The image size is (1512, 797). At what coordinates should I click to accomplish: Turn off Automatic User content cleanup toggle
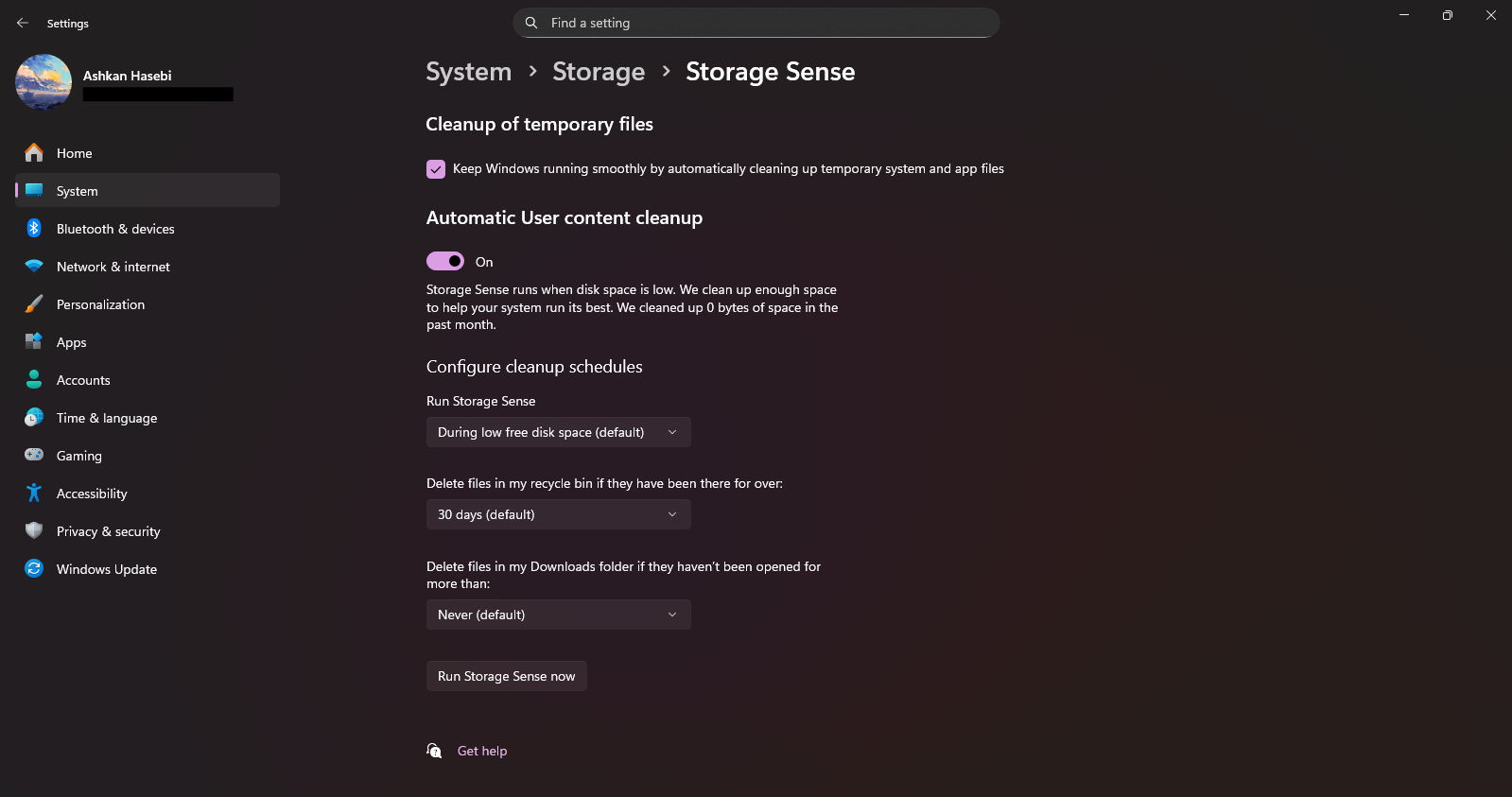tap(445, 261)
